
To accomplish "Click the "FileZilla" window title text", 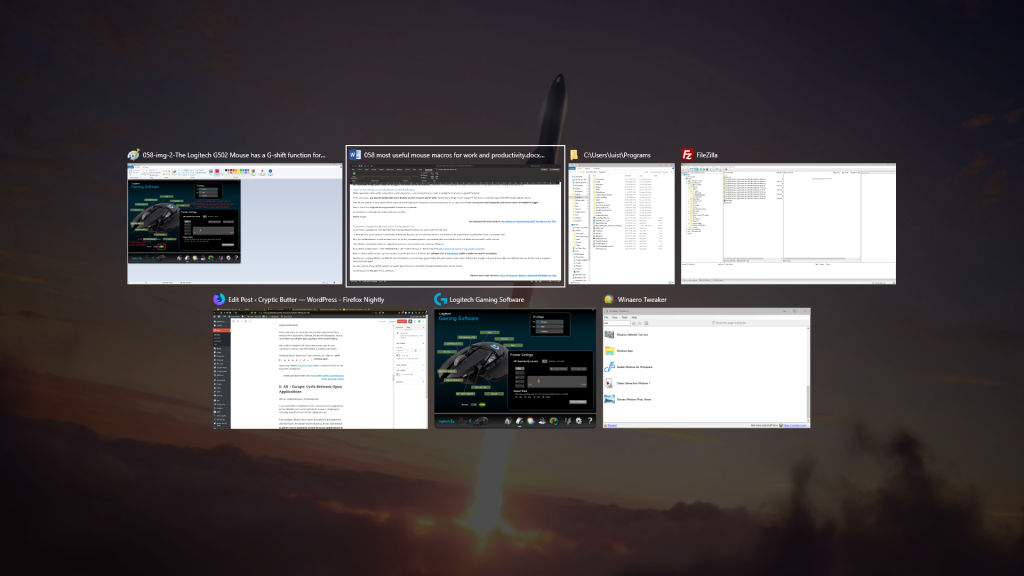I will tap(707, 155).
